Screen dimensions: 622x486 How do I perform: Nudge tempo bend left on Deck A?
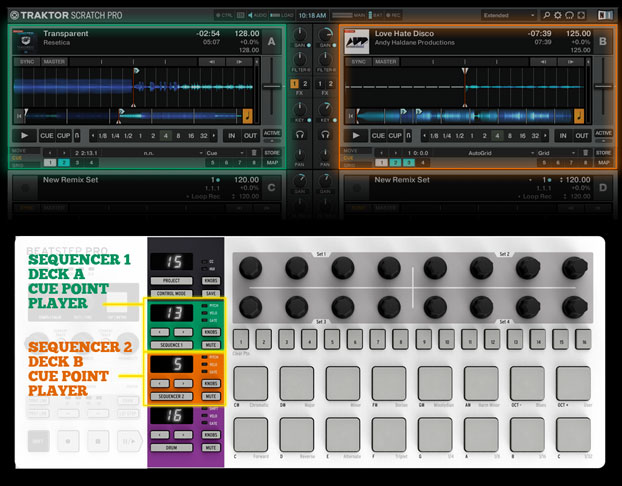(212, 61)
